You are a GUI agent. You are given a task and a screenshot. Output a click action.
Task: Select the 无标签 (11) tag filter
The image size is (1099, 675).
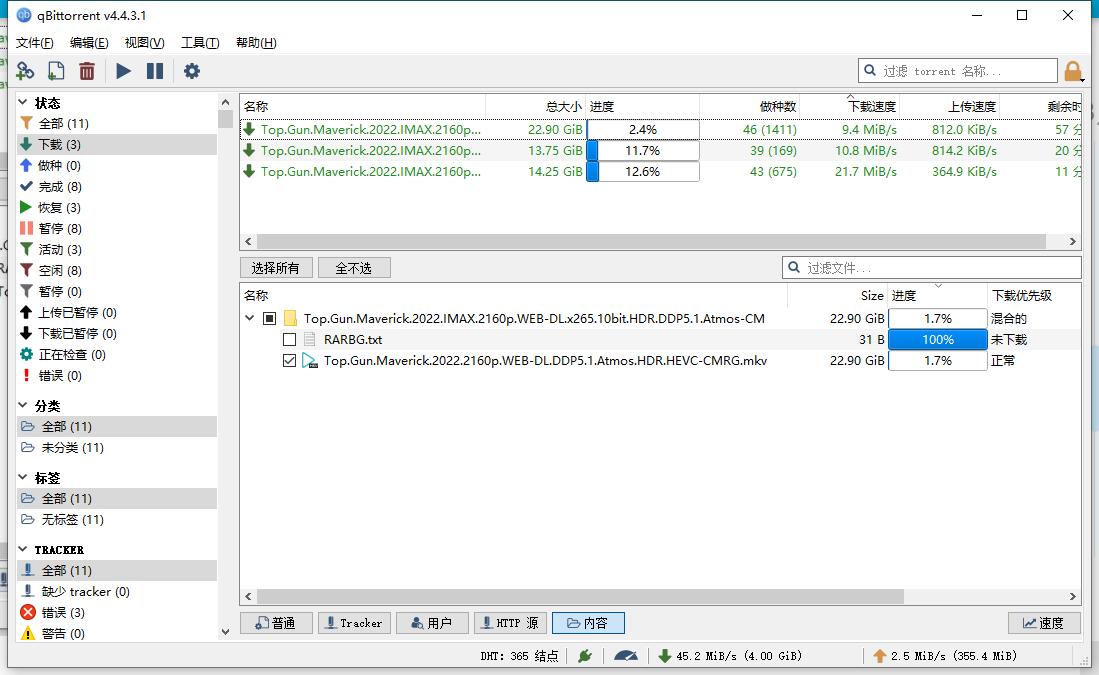pyautogui.click(x=116, y=519)
